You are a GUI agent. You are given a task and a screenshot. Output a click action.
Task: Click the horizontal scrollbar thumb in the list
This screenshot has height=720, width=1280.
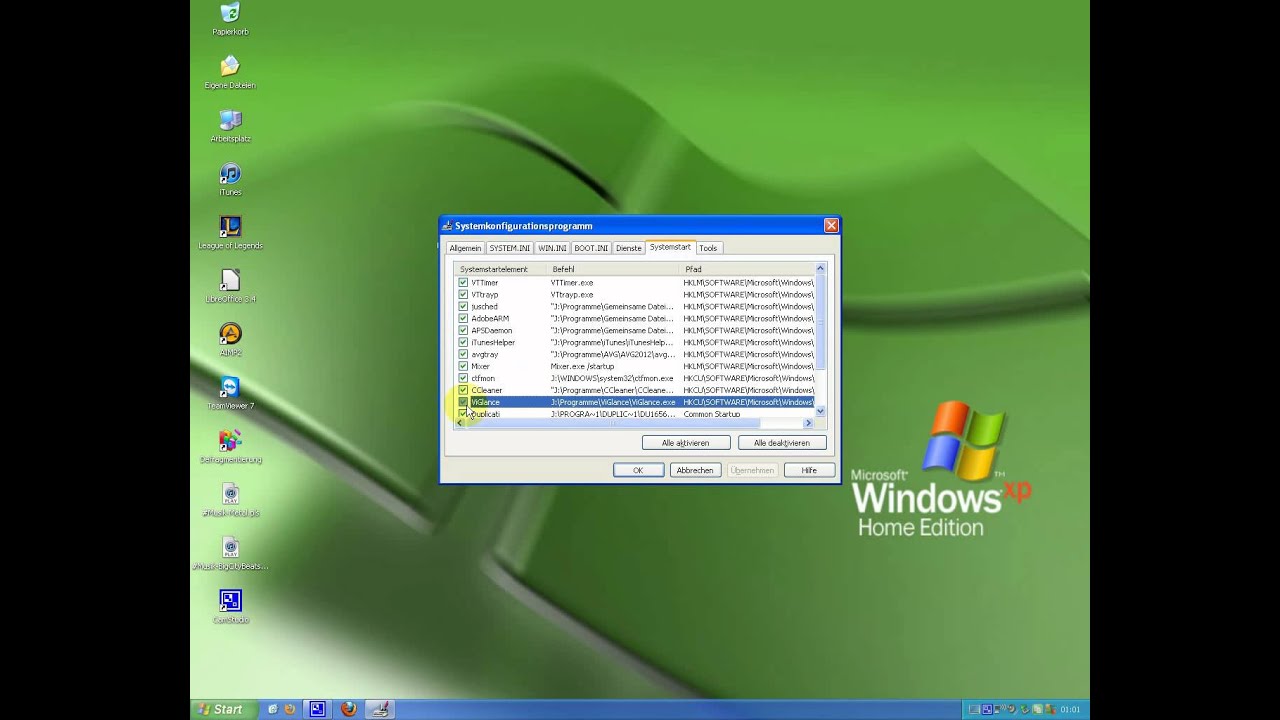615,423
